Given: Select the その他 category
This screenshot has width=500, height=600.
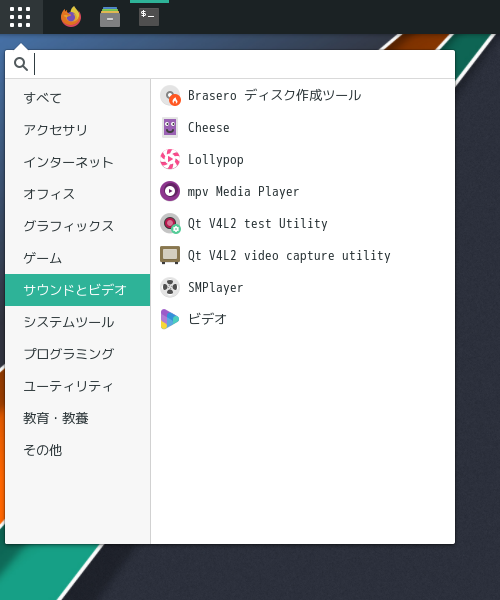Looking at the screenshot, I should click(x=78, y=450).
